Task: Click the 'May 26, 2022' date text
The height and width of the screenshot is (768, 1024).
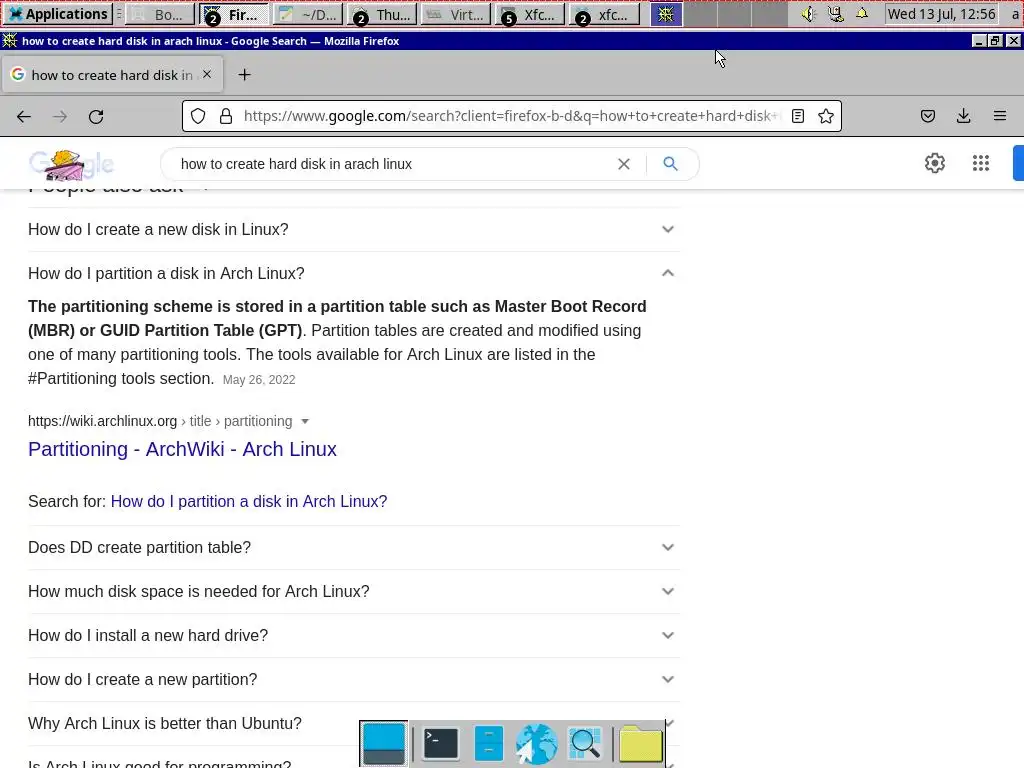Action: click(x=259, y=380)
